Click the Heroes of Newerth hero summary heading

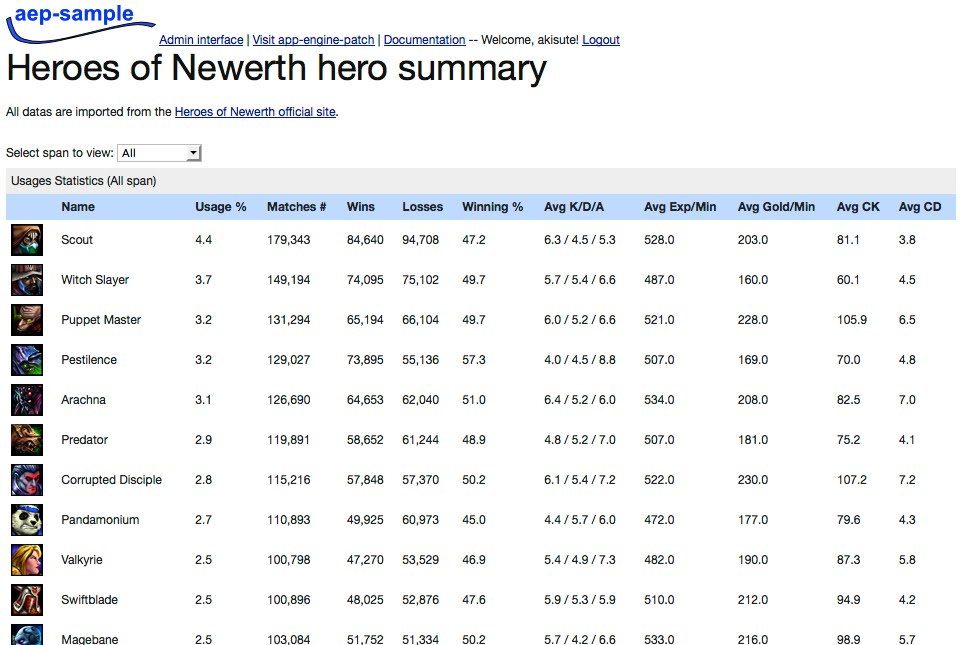277,68
